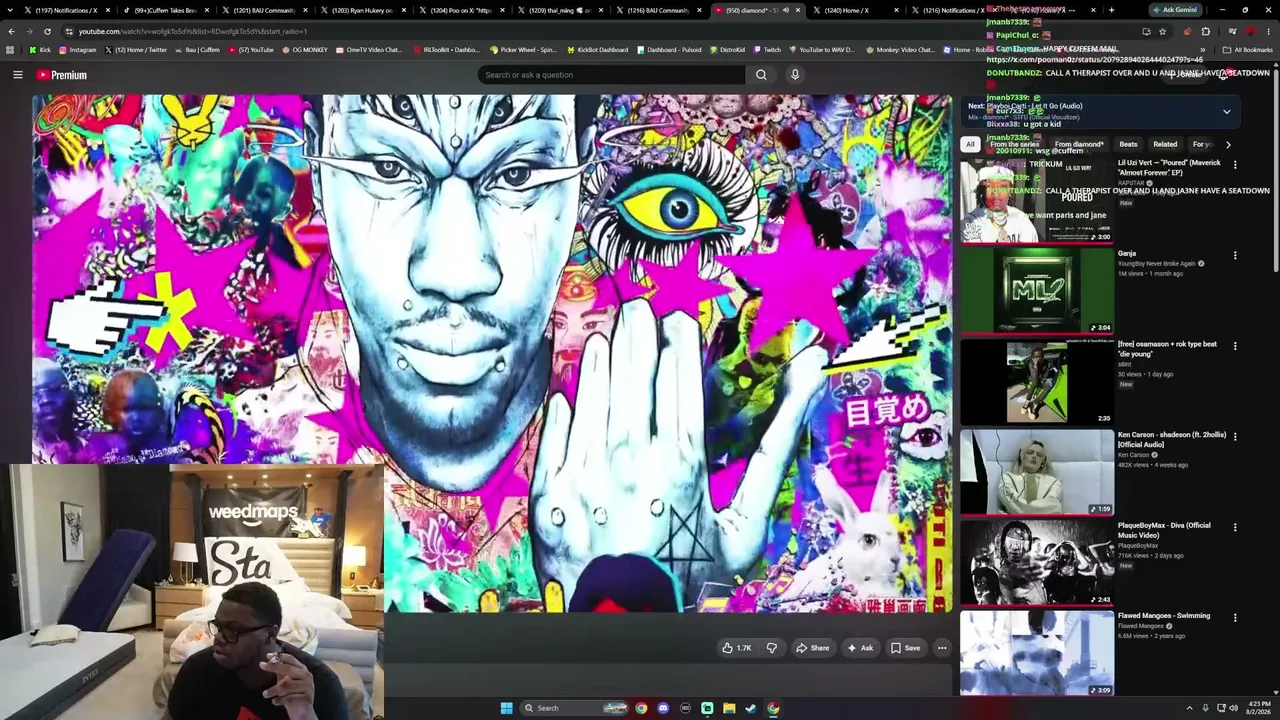Switch to the Cuffem Takes TikTok tab
The height and width of the screenshot is (720, 1280).
pyautogui.click(x=165, y=10)
